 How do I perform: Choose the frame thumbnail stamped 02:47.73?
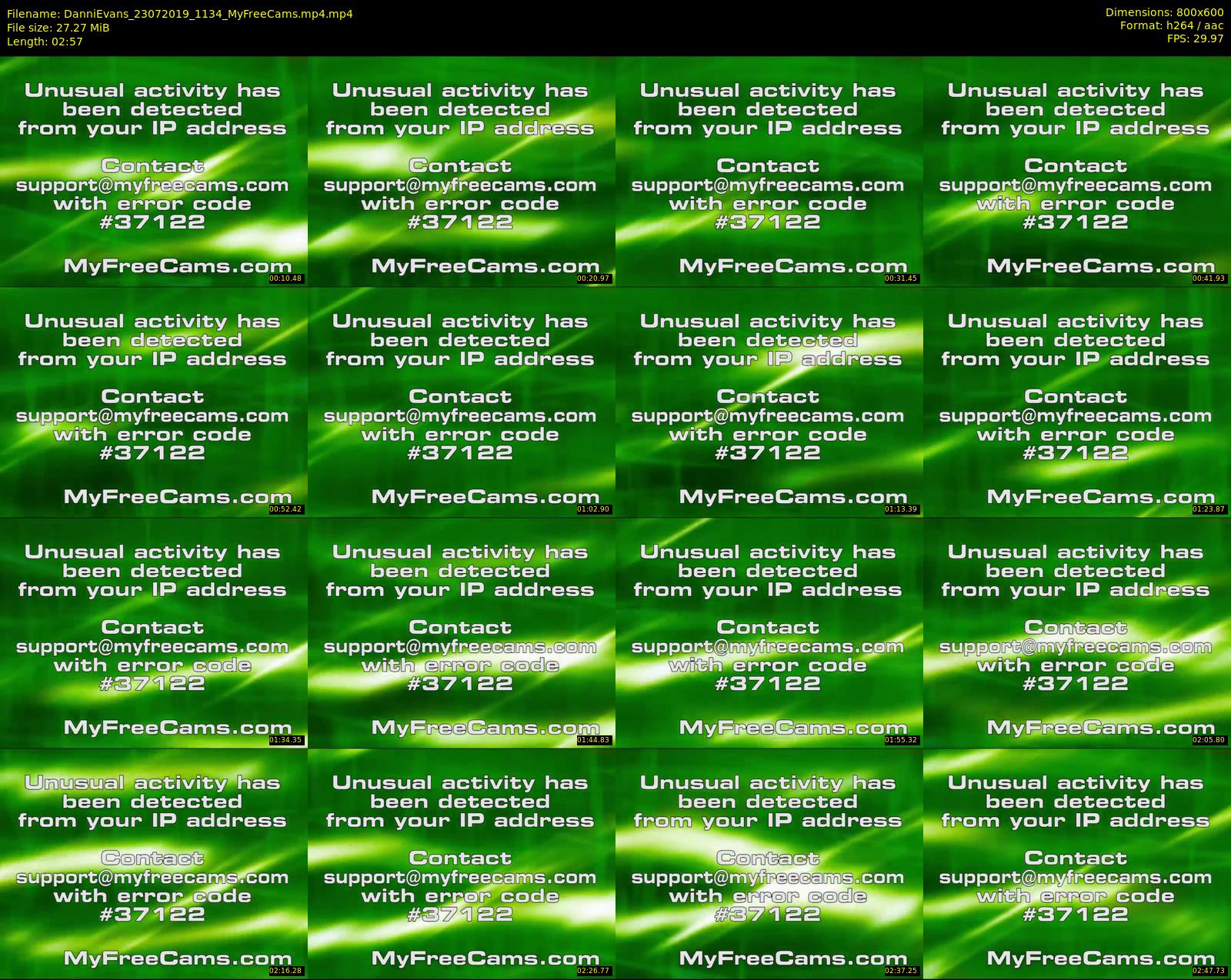(x=1076, y=863)
